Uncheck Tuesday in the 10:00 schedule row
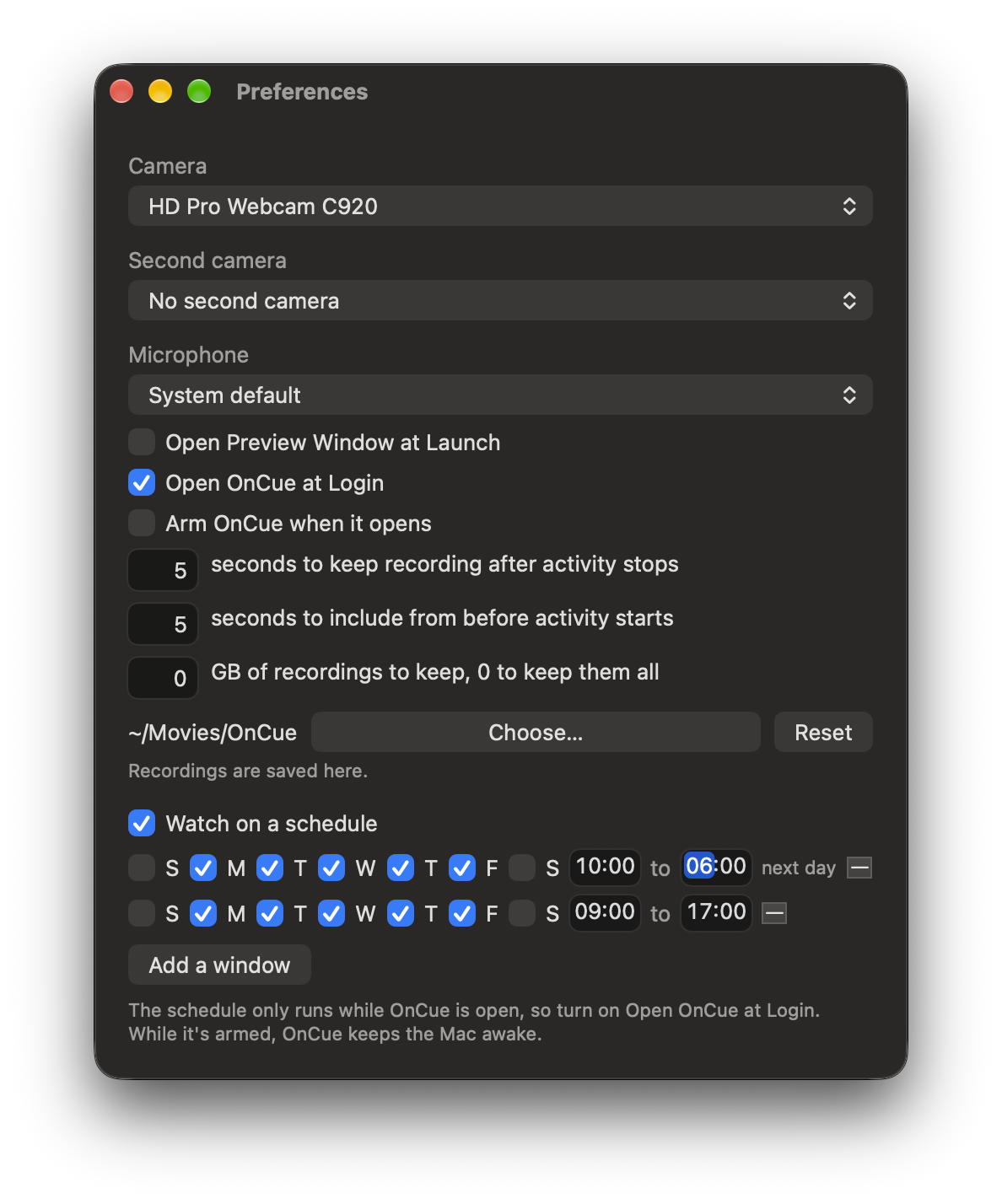Image resolution: width=1002 pixels, height=1204 pixels. pos(270,868)
